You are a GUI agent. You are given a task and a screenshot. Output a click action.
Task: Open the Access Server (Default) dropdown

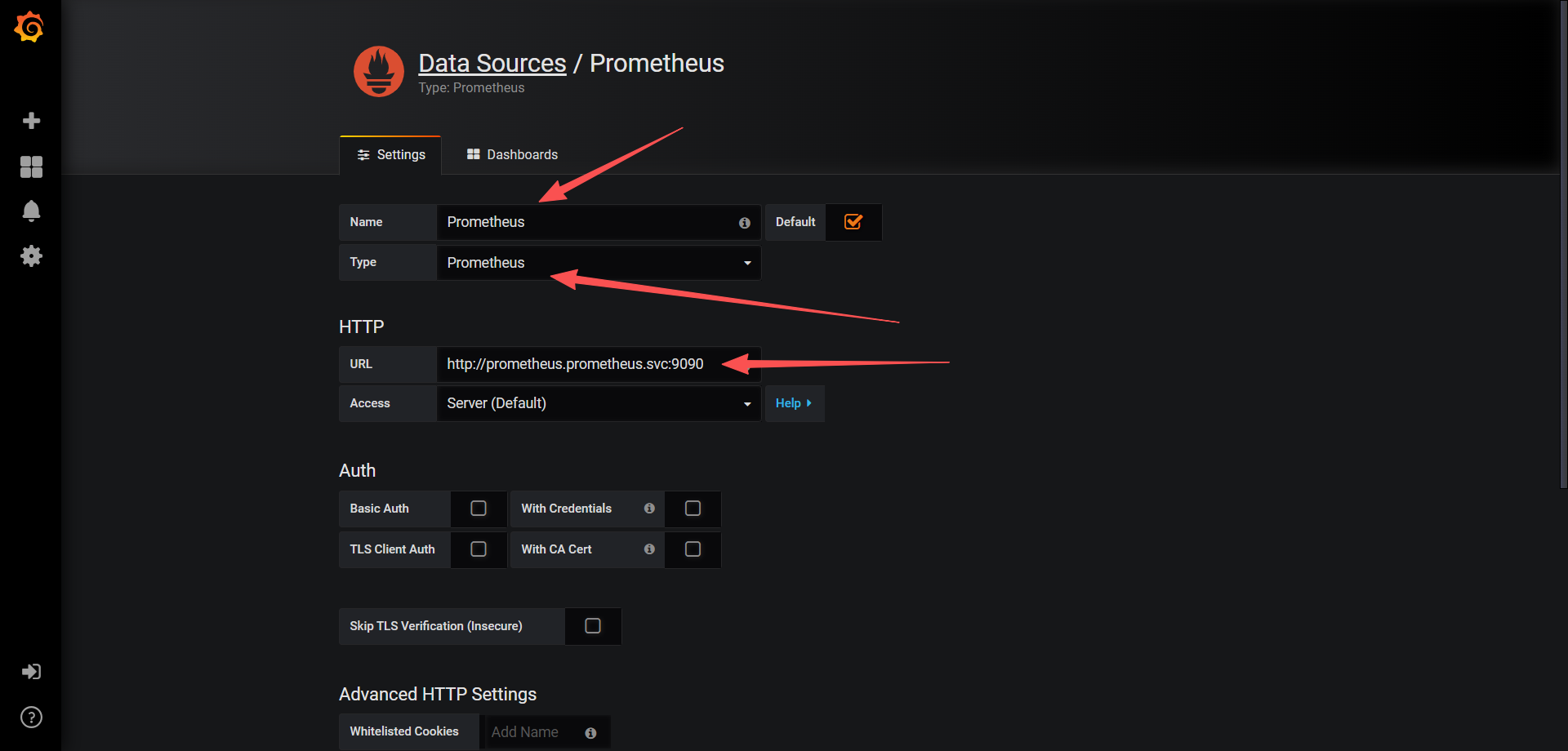599,403
